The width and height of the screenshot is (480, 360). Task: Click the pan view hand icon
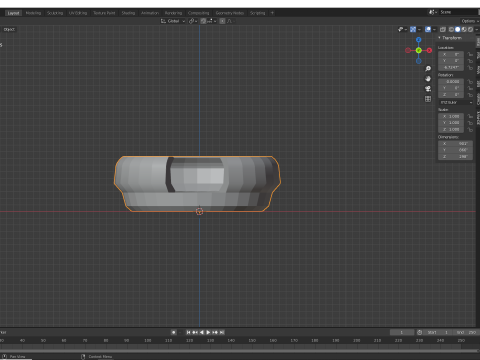pos(428,79)
